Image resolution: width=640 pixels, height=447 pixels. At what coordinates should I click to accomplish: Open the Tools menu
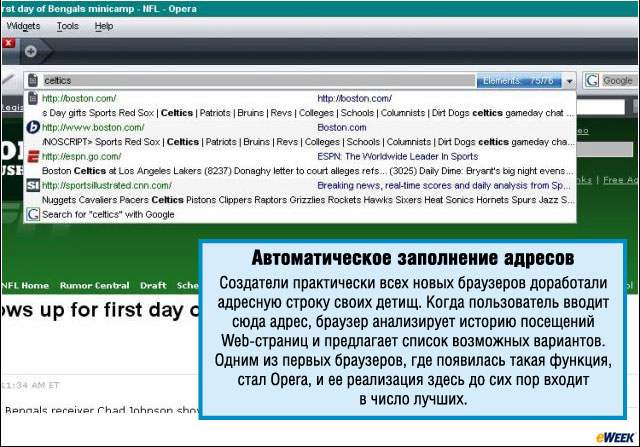67,26
